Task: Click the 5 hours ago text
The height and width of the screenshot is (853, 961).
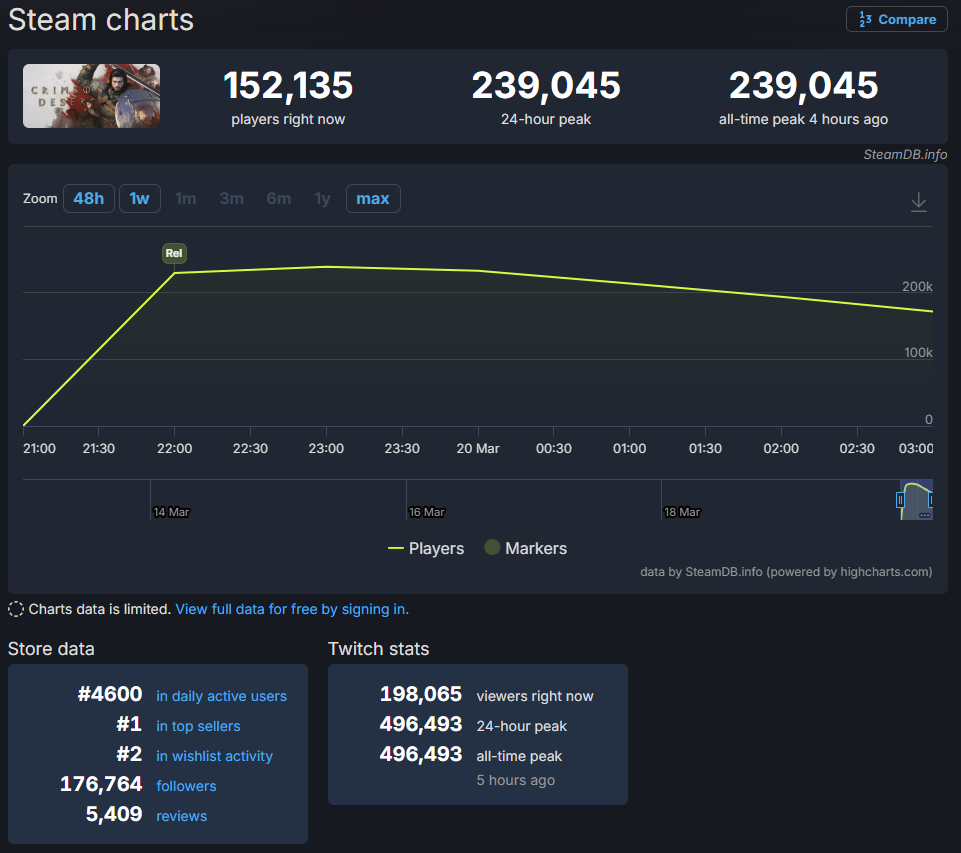Action: click(516, 780)
